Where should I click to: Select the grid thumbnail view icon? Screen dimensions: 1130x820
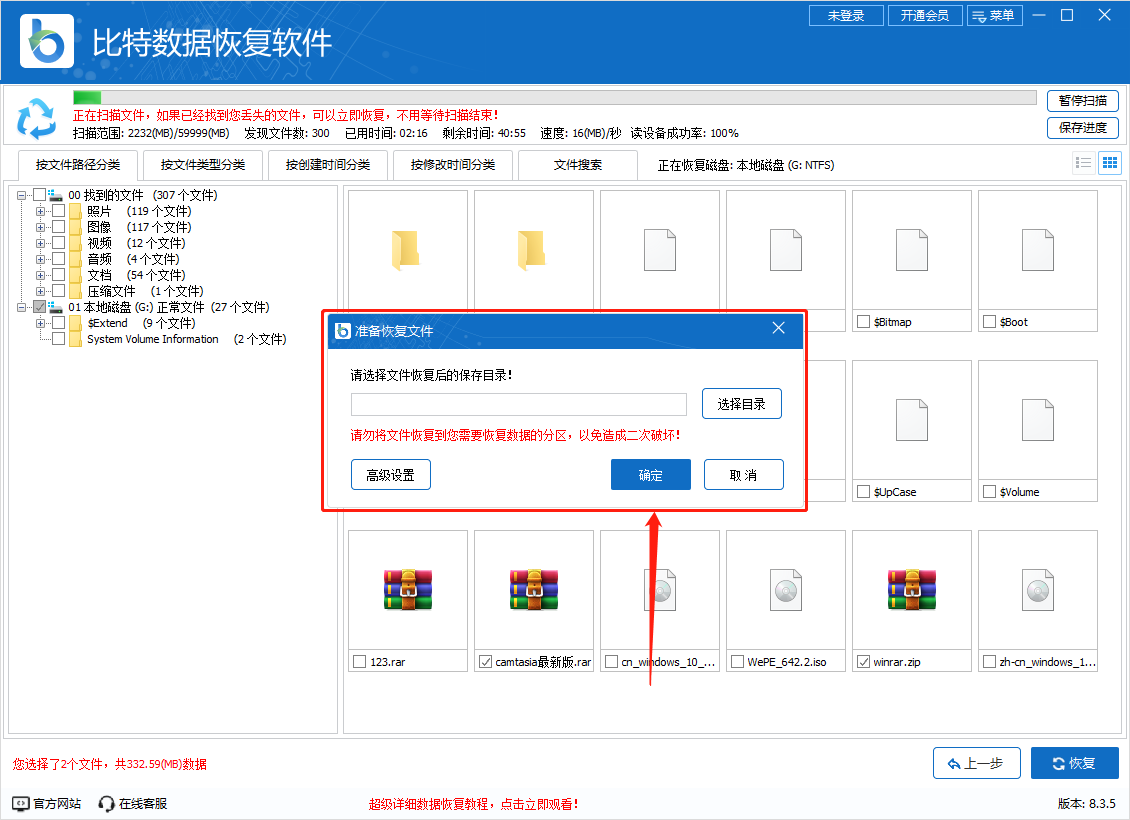tap(1109, 162)
